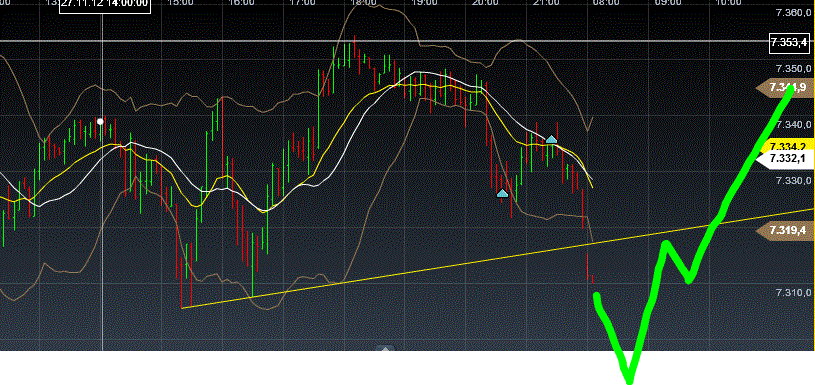This screenshot has height=385, width=815.
Task: Click the 15:00 time axis label
Action: 181,3
